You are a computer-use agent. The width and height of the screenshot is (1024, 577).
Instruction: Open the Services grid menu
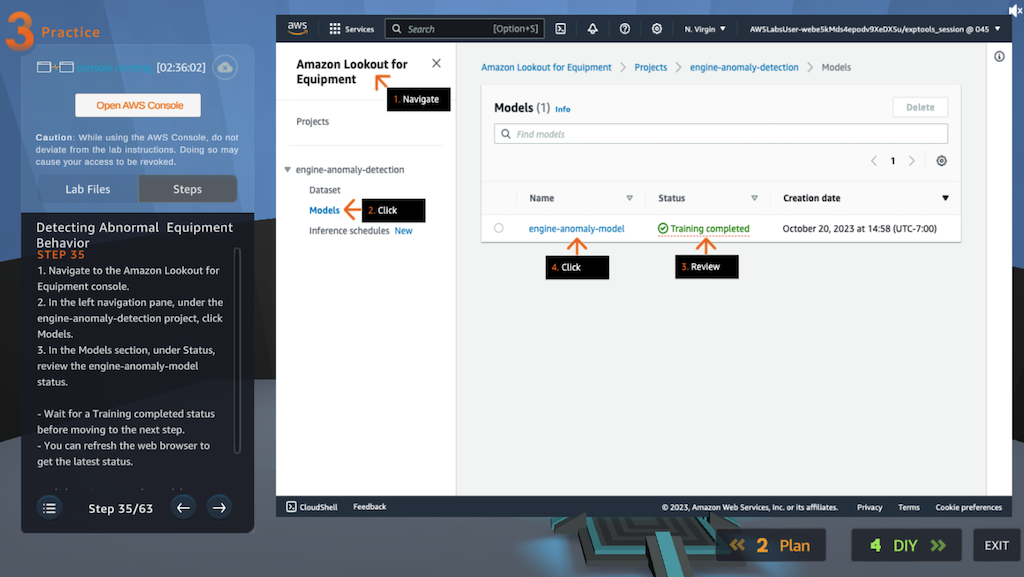[351, 29]
